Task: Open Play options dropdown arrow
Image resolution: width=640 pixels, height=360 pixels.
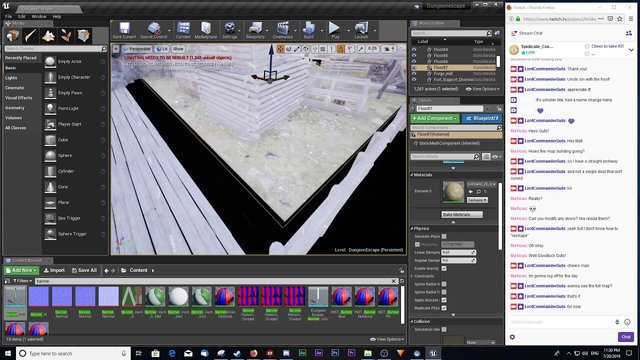Action: tap(348, 31)
